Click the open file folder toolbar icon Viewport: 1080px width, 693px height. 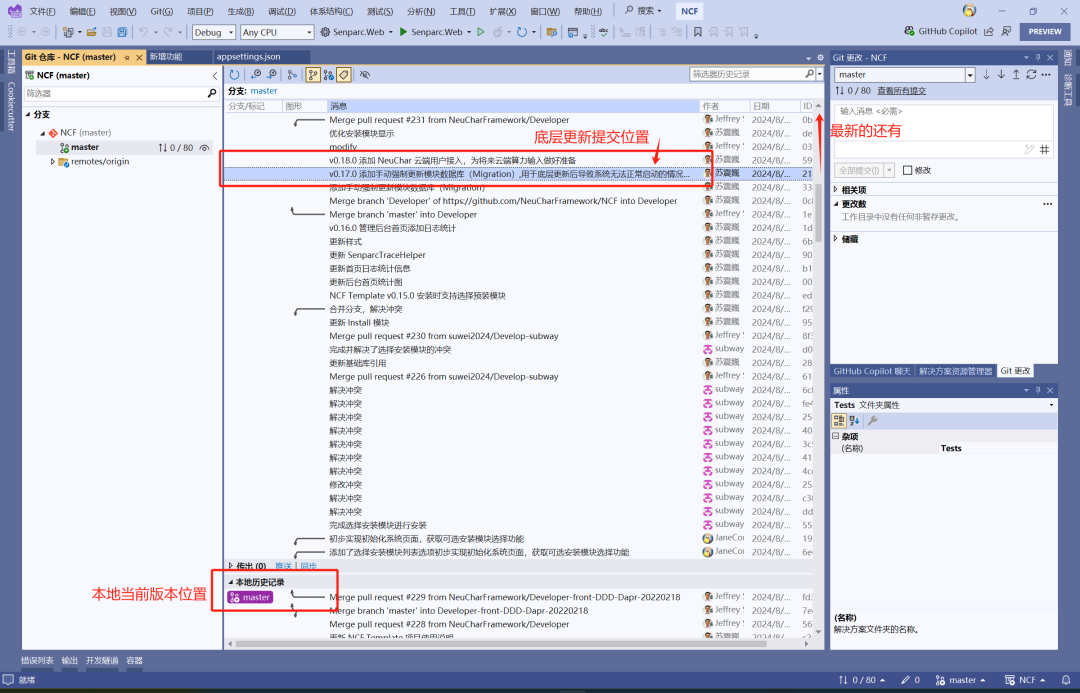click(x=91, y=32)
